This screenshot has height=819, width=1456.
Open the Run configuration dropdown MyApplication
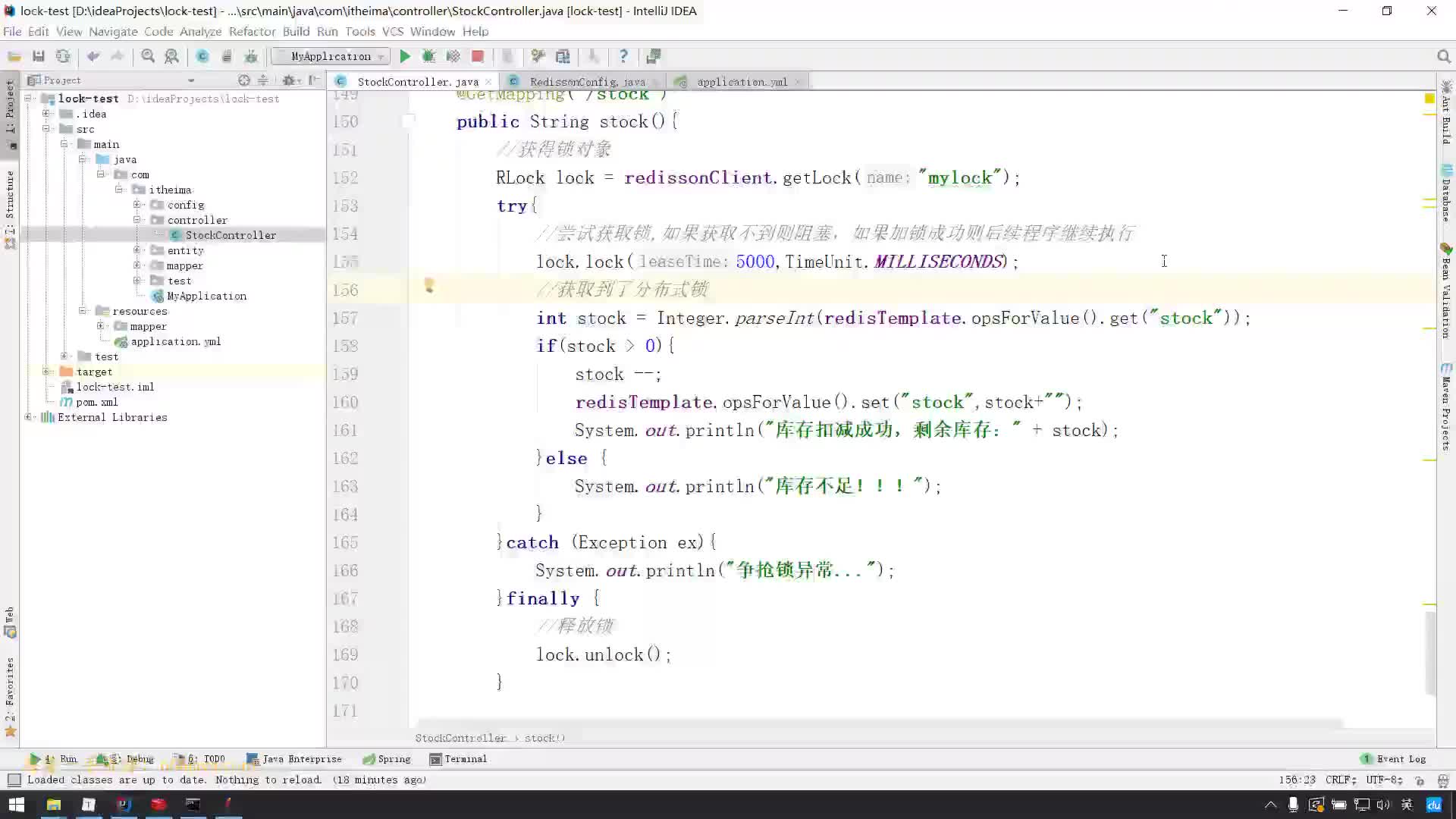pyautogui.click(x=331, y=56)
